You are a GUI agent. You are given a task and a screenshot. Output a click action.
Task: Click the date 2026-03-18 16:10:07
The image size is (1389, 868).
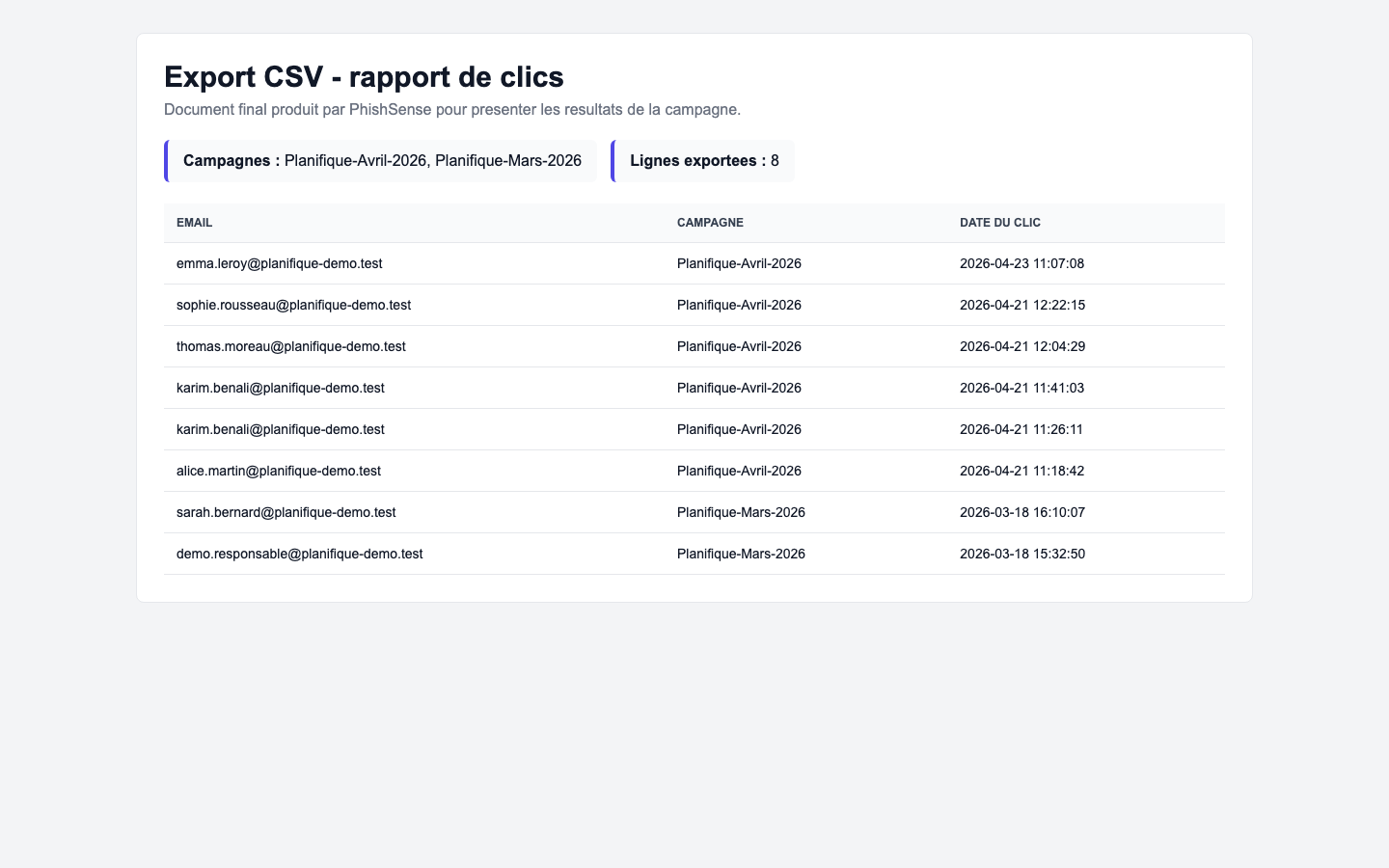tap(1022, 512)
